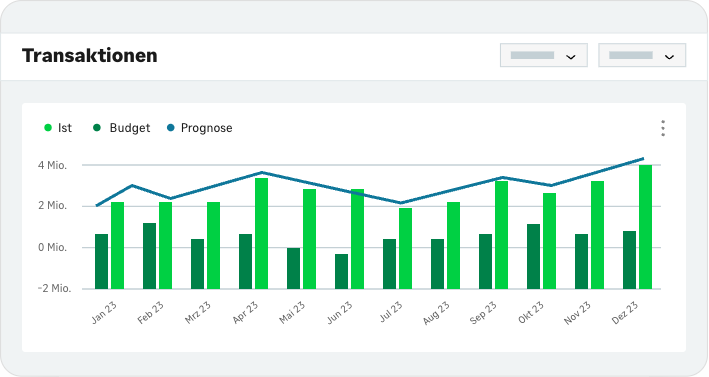The image size is (709, 377).
Task: Click the Jan 23 axis label
Action: (104, 312)
